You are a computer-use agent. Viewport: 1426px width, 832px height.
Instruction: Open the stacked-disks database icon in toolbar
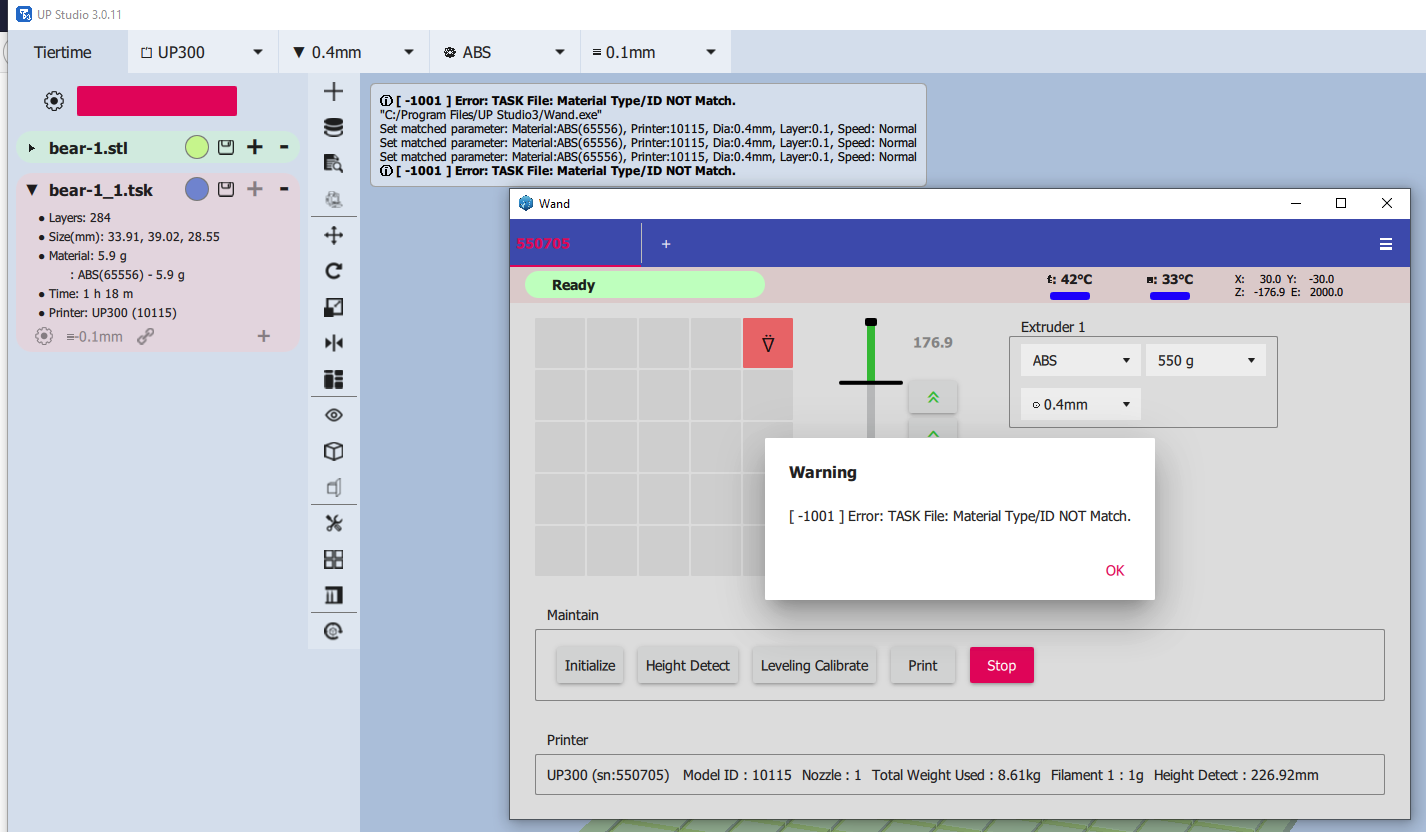(x=334, y=127)
